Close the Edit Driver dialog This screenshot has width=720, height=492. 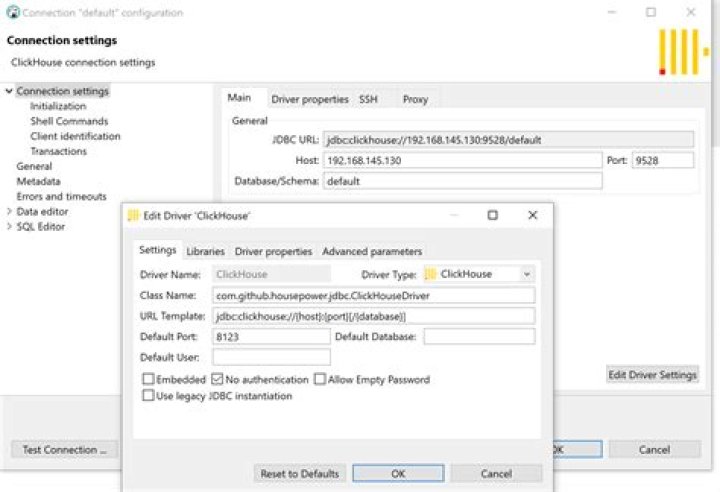(533, 215)
